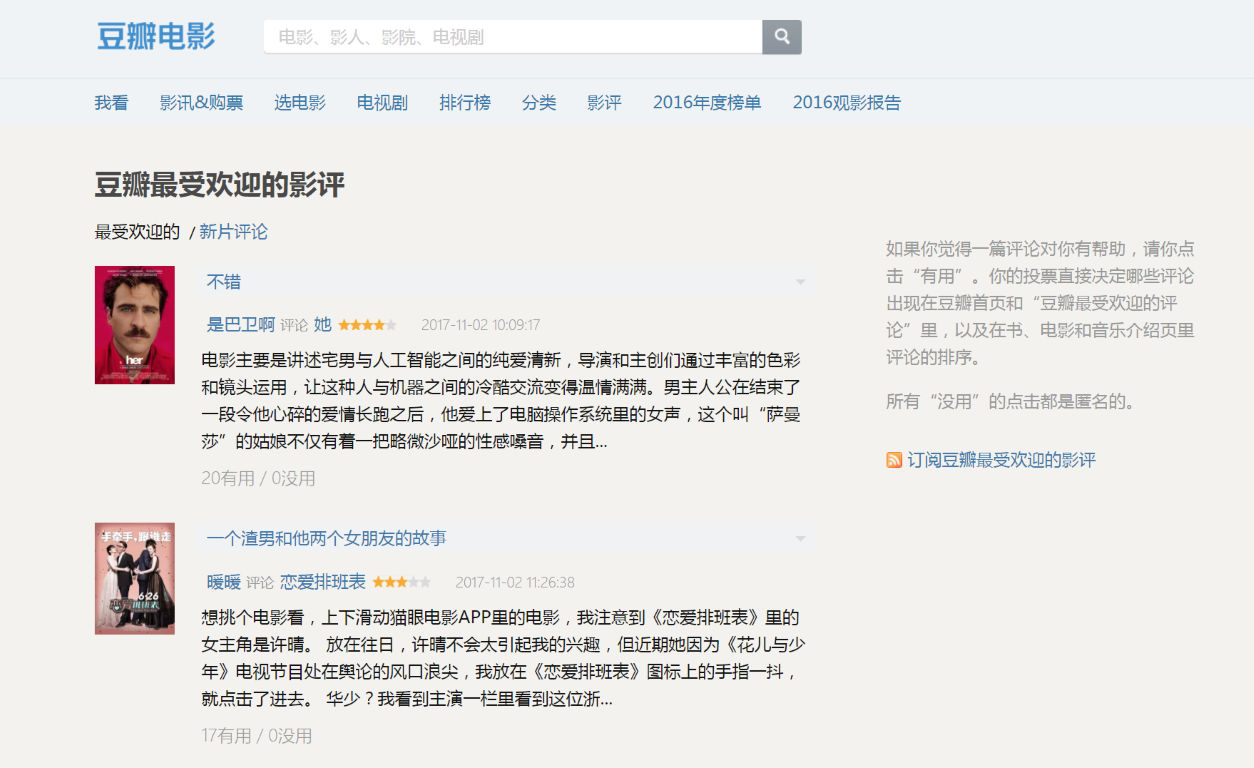Open the 恋爱排班表 movie poster thumbnail

[134, 578]
